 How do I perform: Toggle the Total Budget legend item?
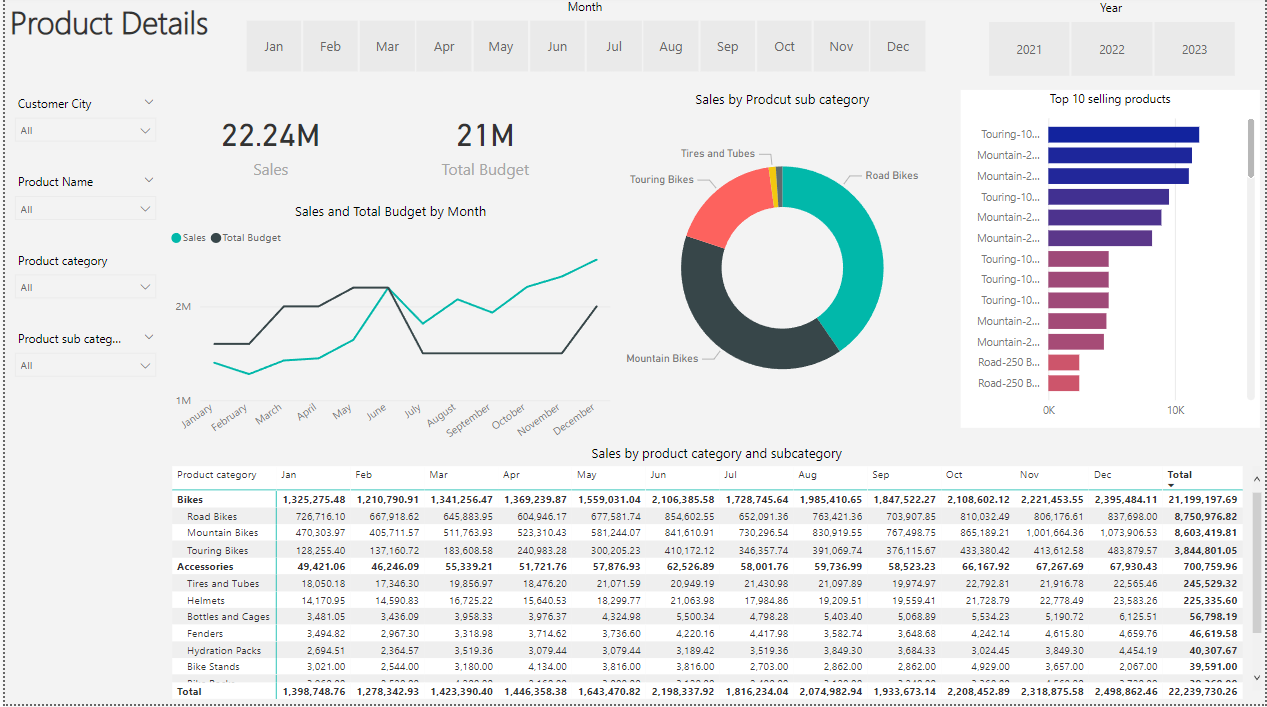coord(253,237)
